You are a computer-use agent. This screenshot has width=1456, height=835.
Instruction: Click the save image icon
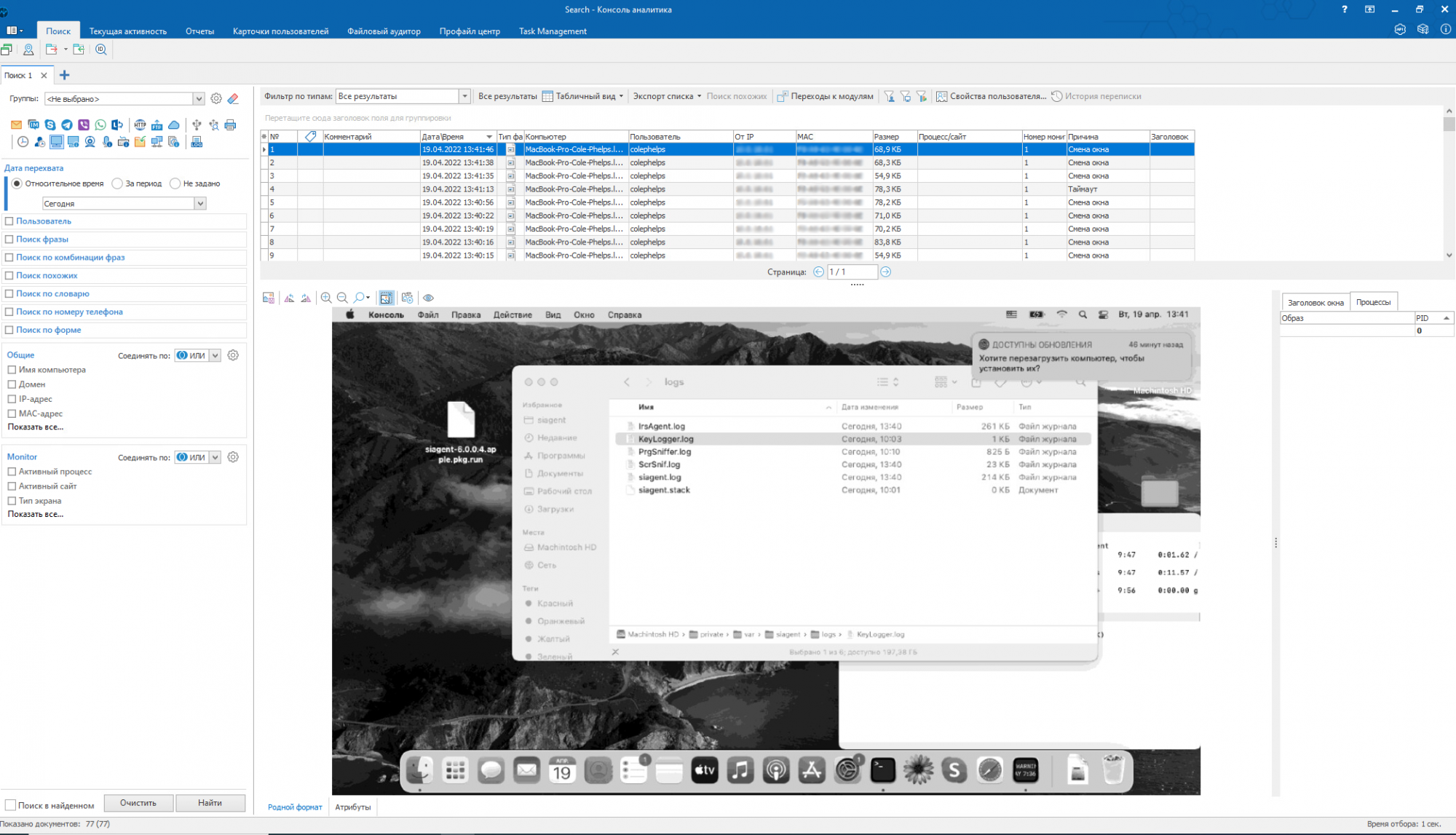[269, 298]
